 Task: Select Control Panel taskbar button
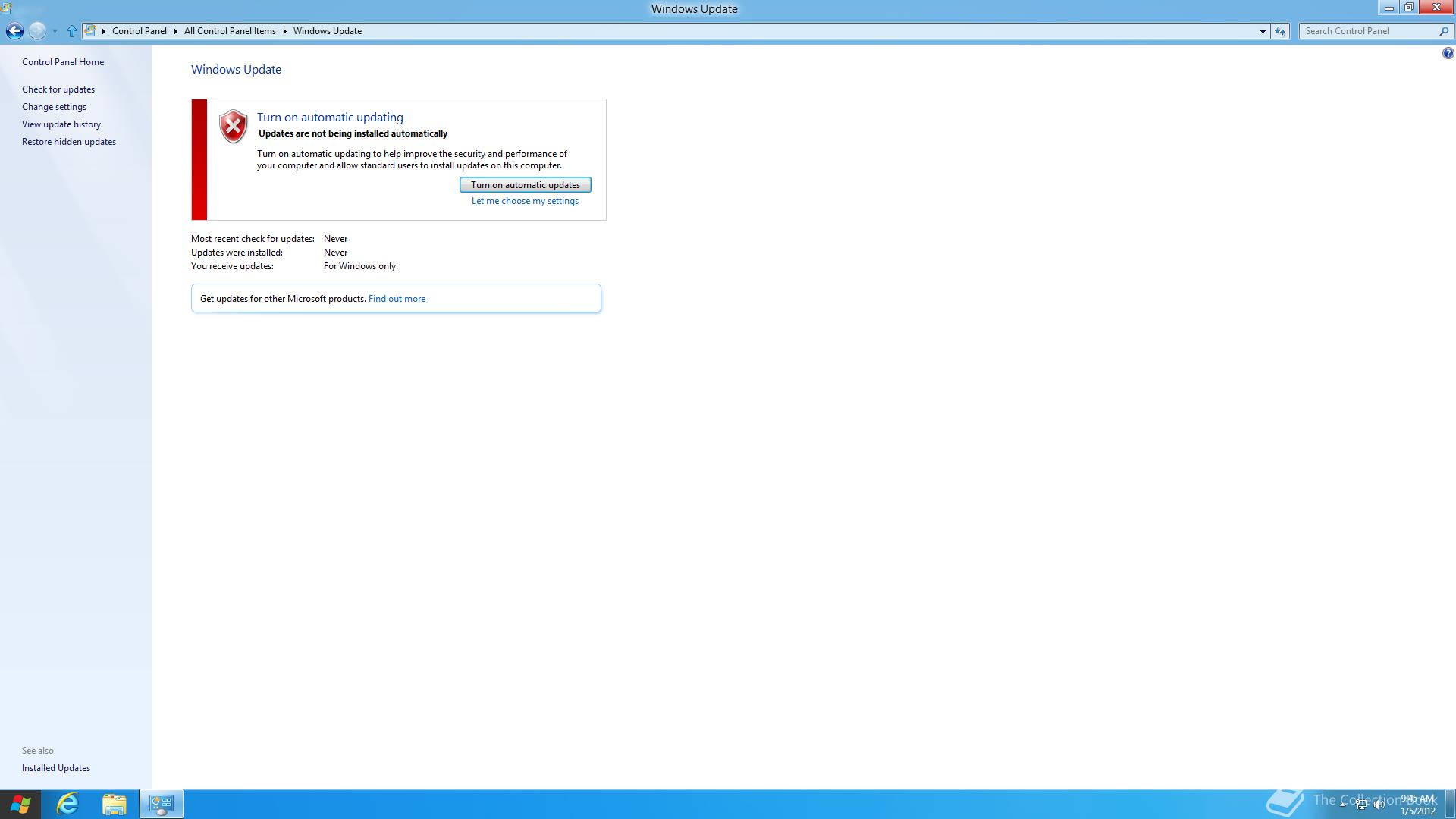tap(162, 804)
